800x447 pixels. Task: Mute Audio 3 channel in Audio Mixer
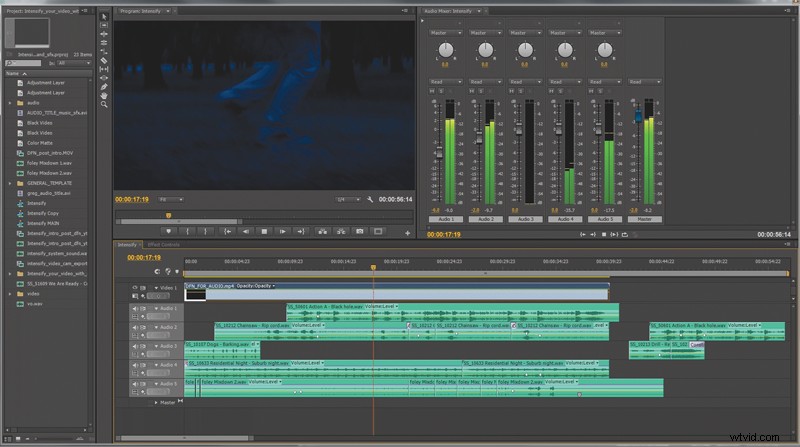pos(512,91)
